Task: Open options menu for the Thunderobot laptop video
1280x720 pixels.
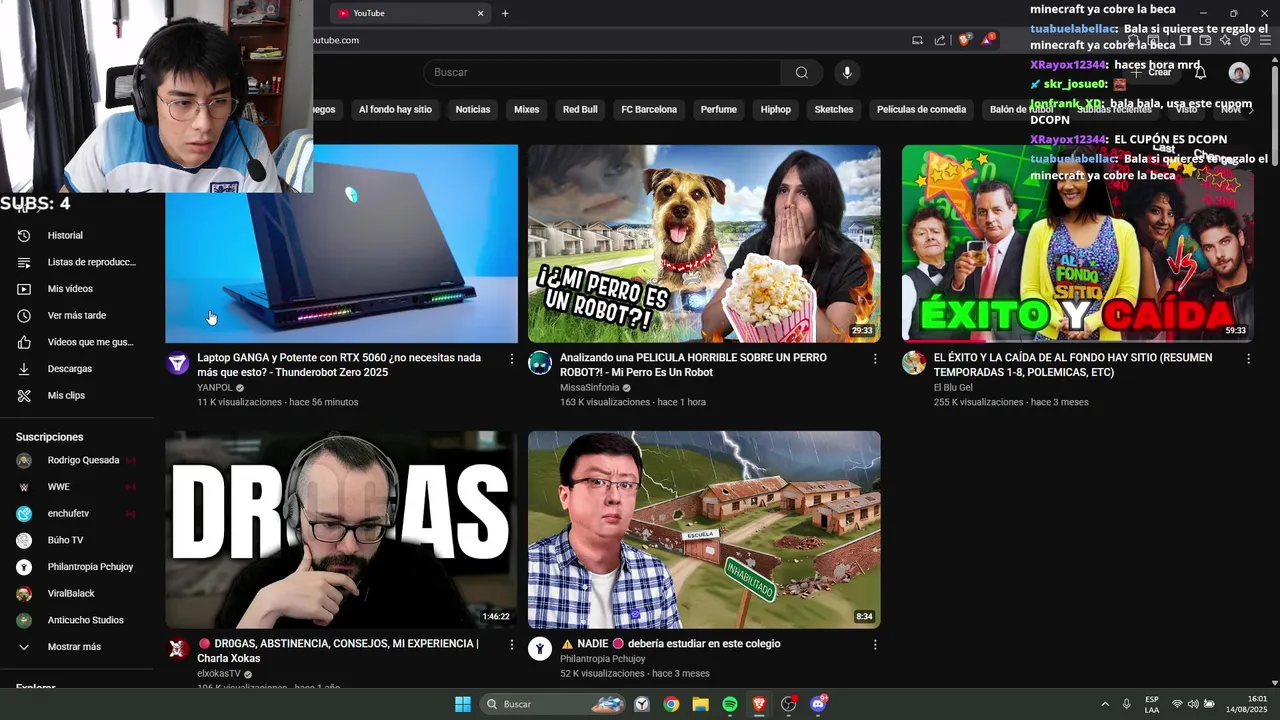Action: point(512,358)
